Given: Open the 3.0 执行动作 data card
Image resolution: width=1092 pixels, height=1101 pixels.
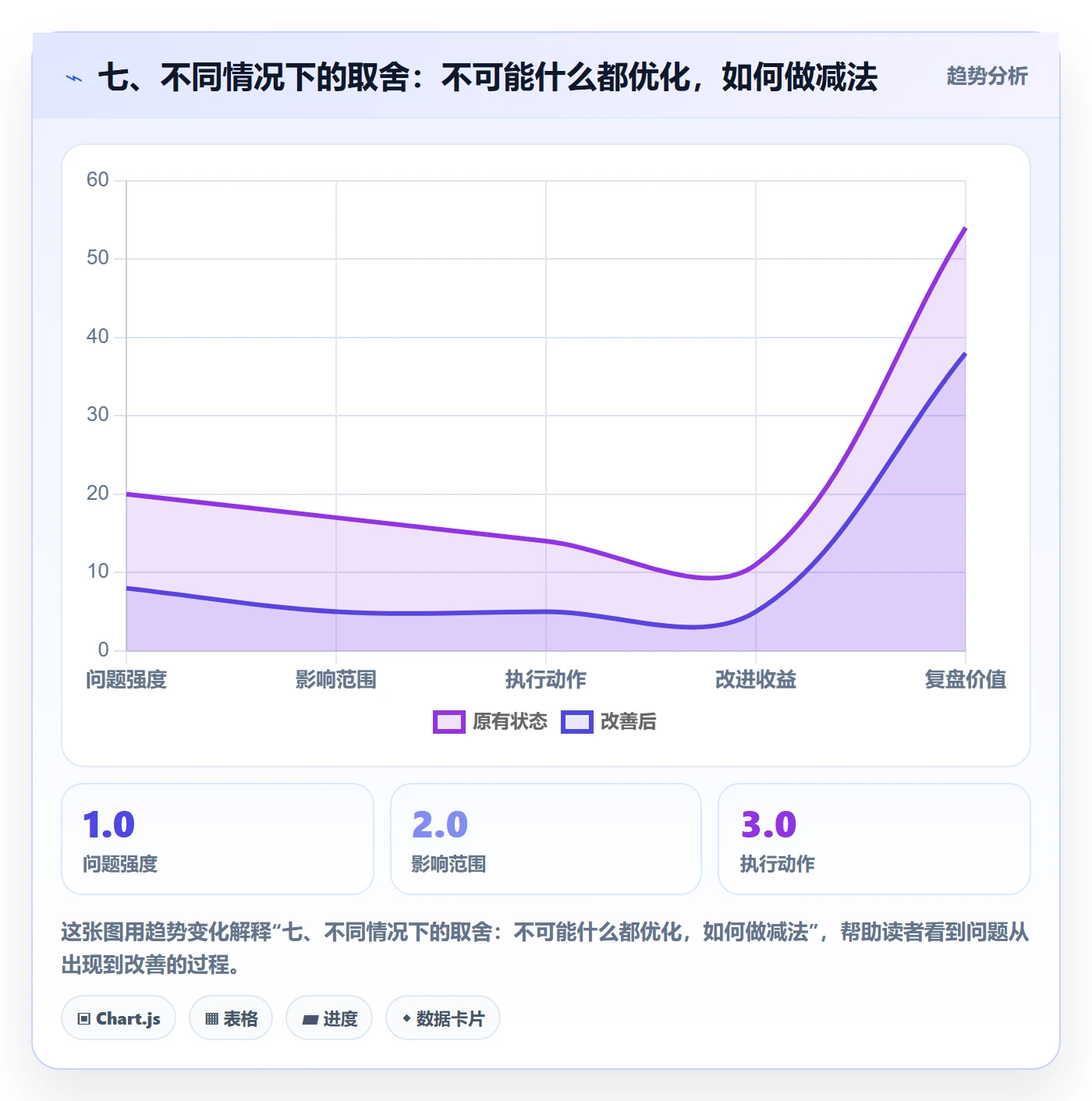Looking at the screenshot, I should [x=874, y=839].
